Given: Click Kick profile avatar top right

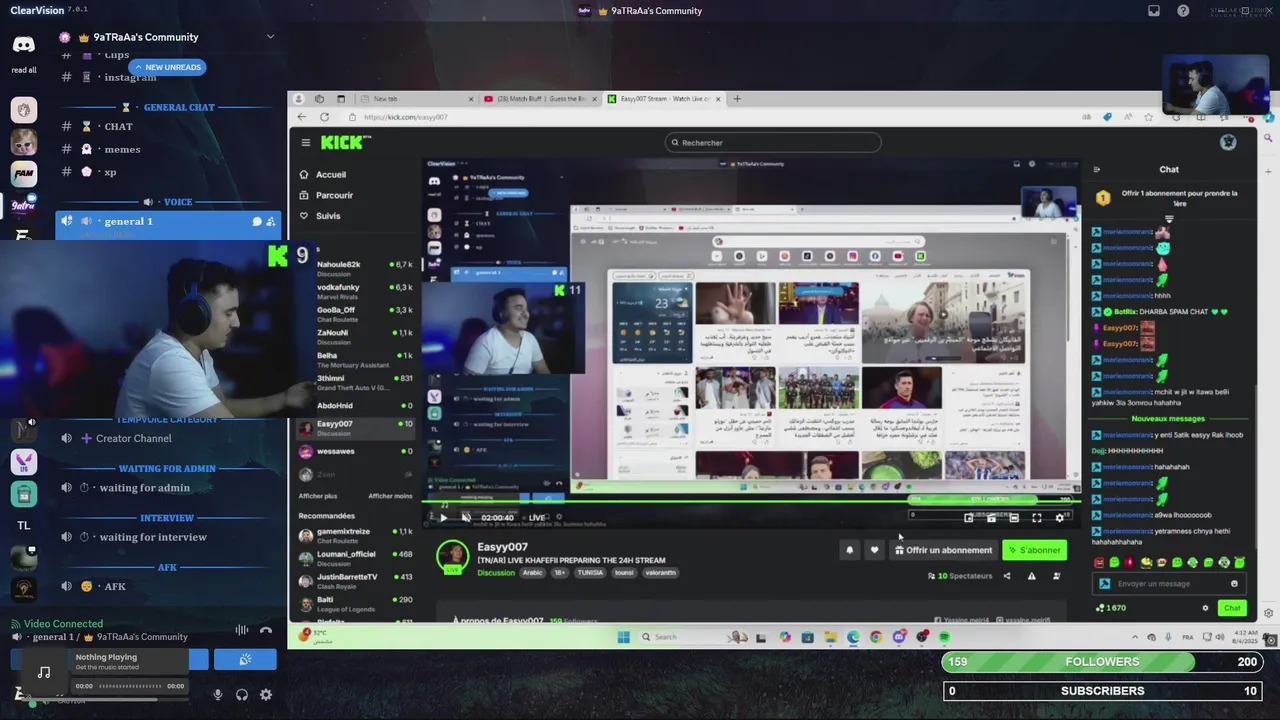Looking at the screenshot, I should coord(1228,142).
